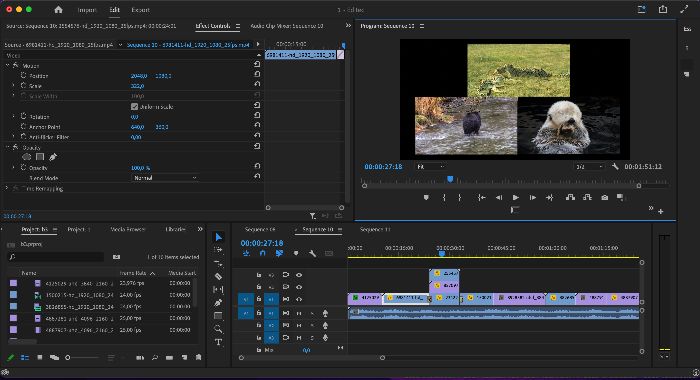Toggle Snap in timeline magnet icon

[x=262, y=253]
